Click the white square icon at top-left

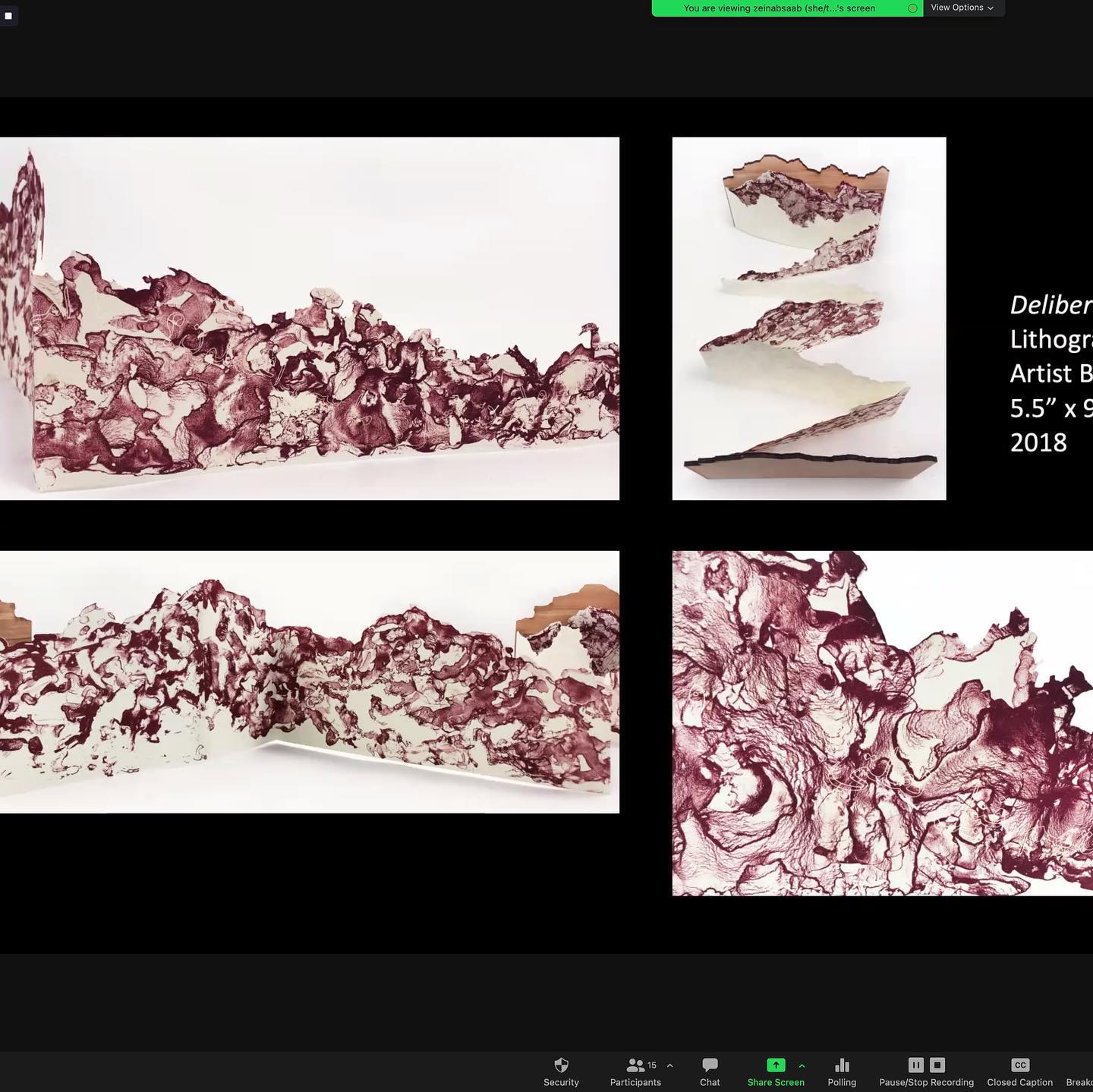click(8, 15)
